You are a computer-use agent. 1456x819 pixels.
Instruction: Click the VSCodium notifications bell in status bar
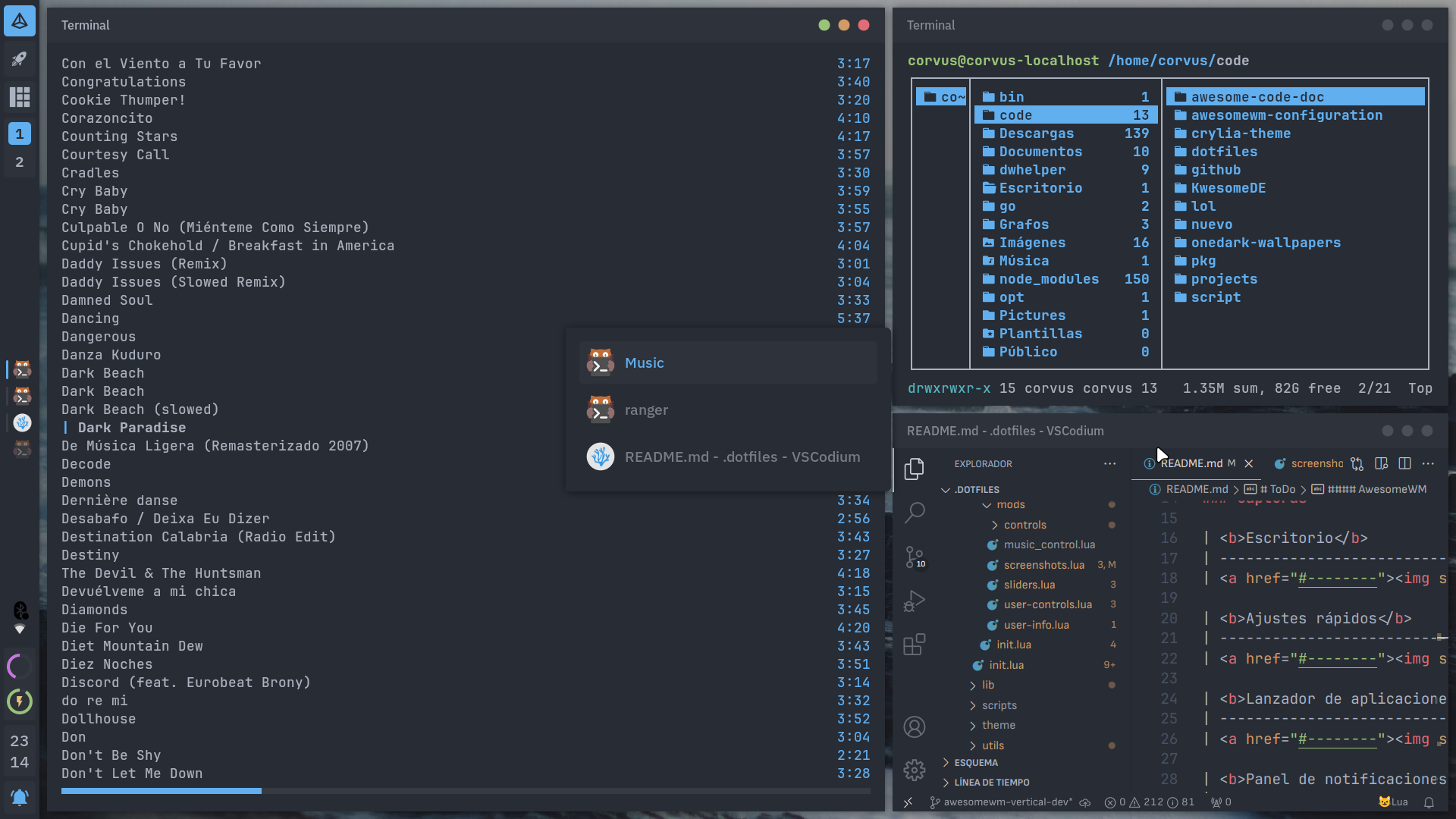[x=1429, y=802]
